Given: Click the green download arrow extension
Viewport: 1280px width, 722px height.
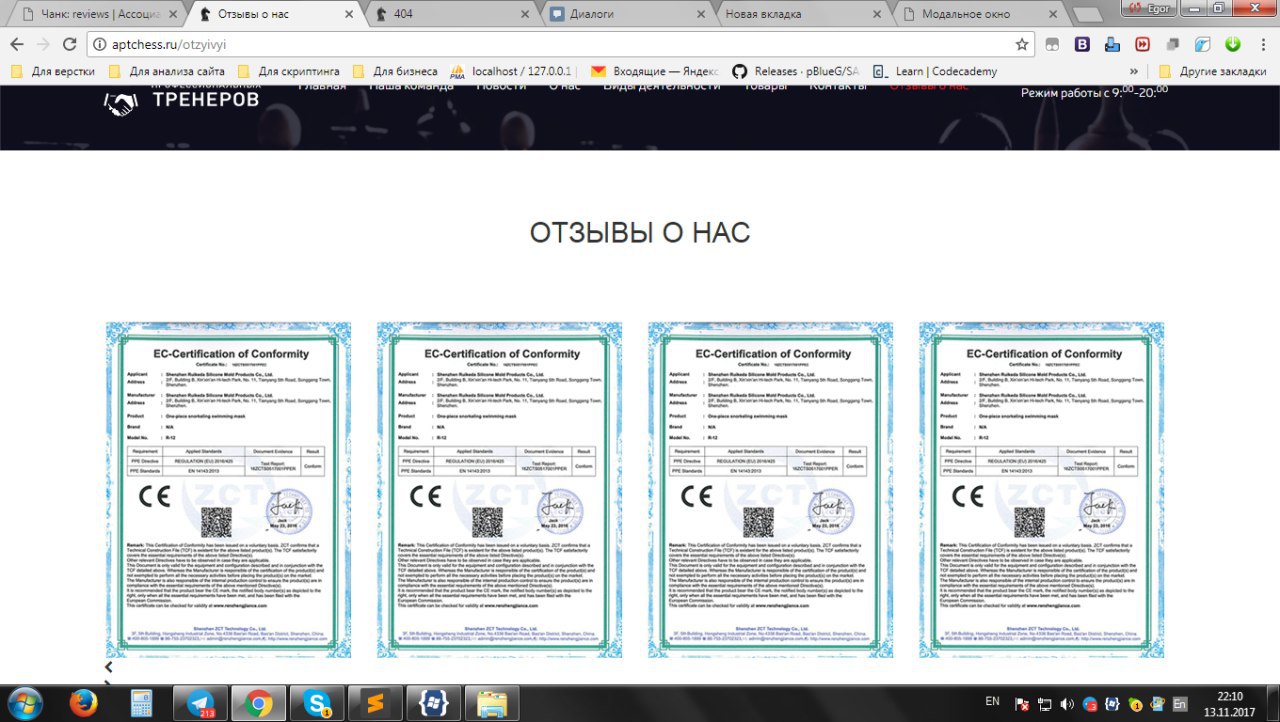Looking at the screenshot, I should pyautogui.click(x=1233, y=44).
